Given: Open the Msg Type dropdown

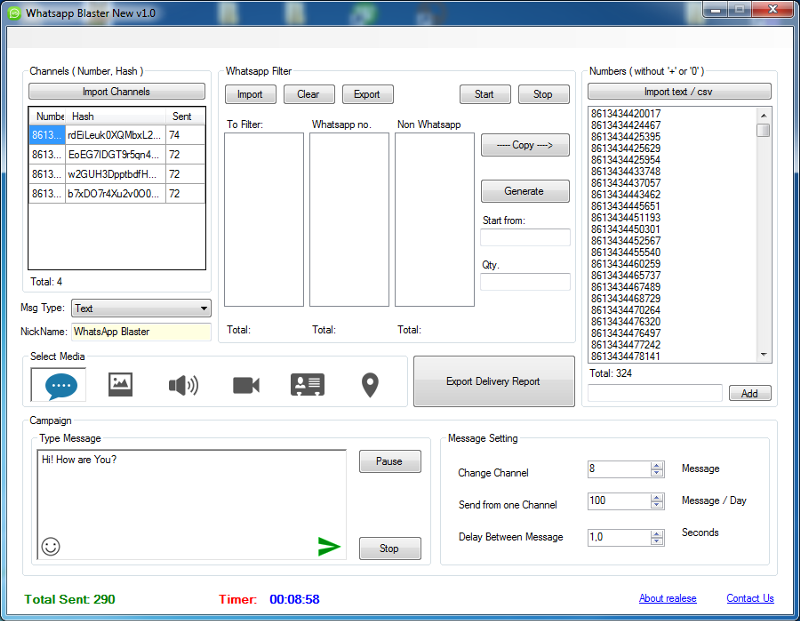Looking at the screenshot, I should point(141,308).
